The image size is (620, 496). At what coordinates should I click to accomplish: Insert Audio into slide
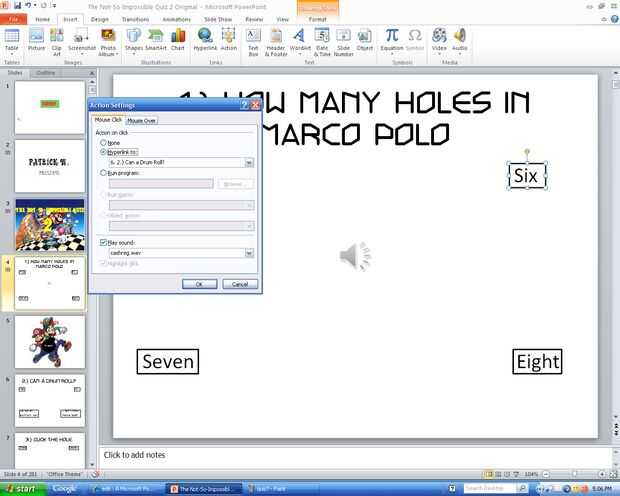(x=459, y=42)
